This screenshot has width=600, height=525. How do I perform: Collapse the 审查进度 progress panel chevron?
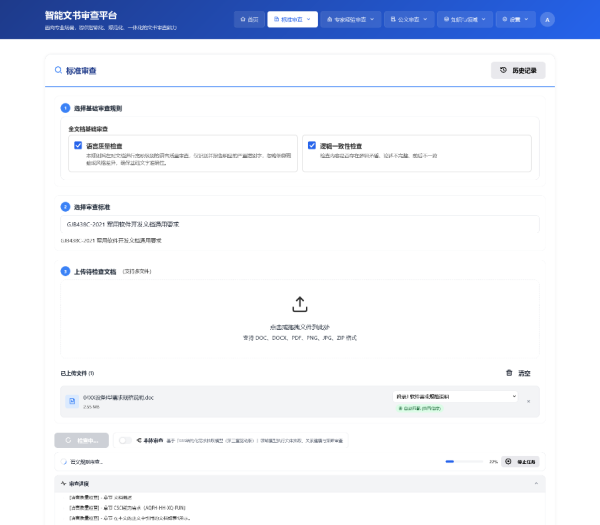(536, 484)
